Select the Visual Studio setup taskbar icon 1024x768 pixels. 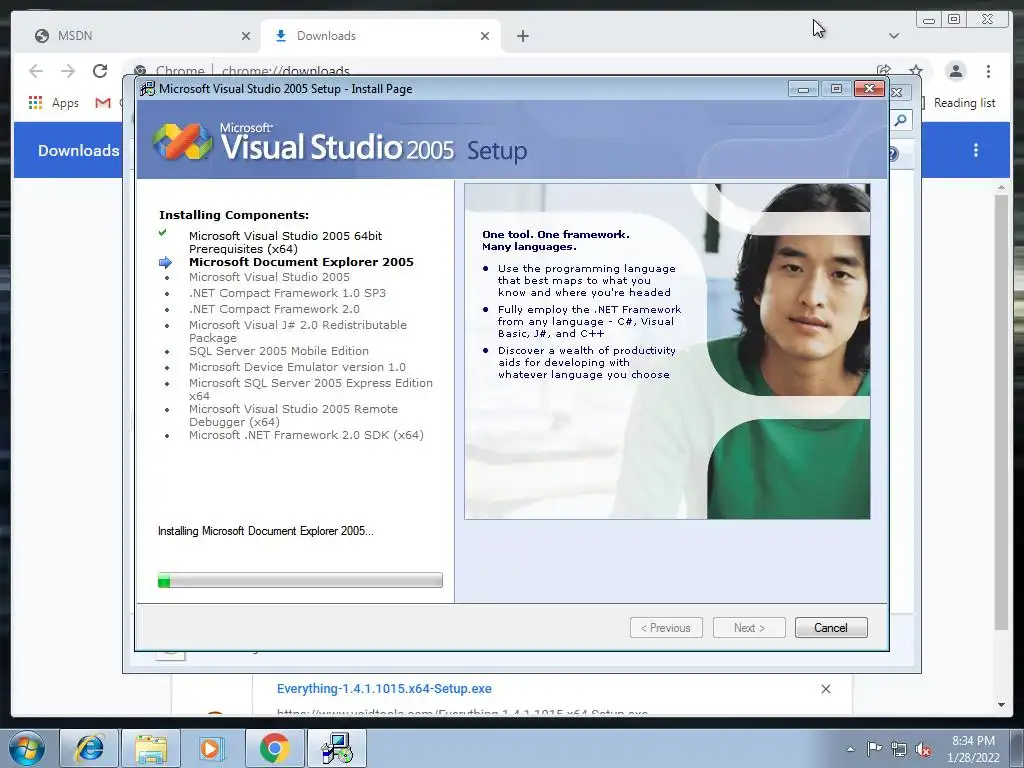point(337,748)
